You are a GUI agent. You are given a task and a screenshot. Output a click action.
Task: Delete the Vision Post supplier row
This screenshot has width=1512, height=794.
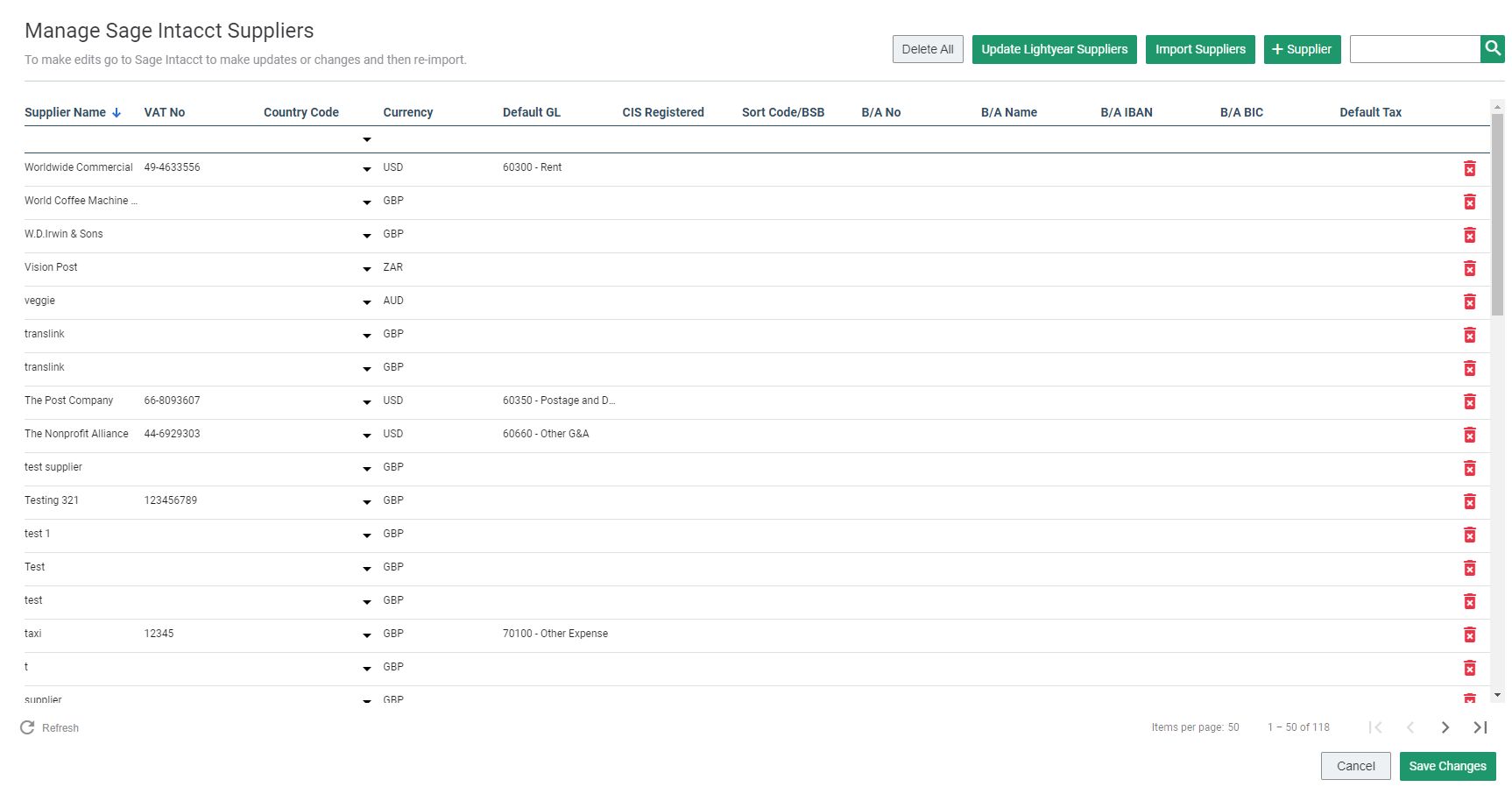click(x=1470, y=268)
